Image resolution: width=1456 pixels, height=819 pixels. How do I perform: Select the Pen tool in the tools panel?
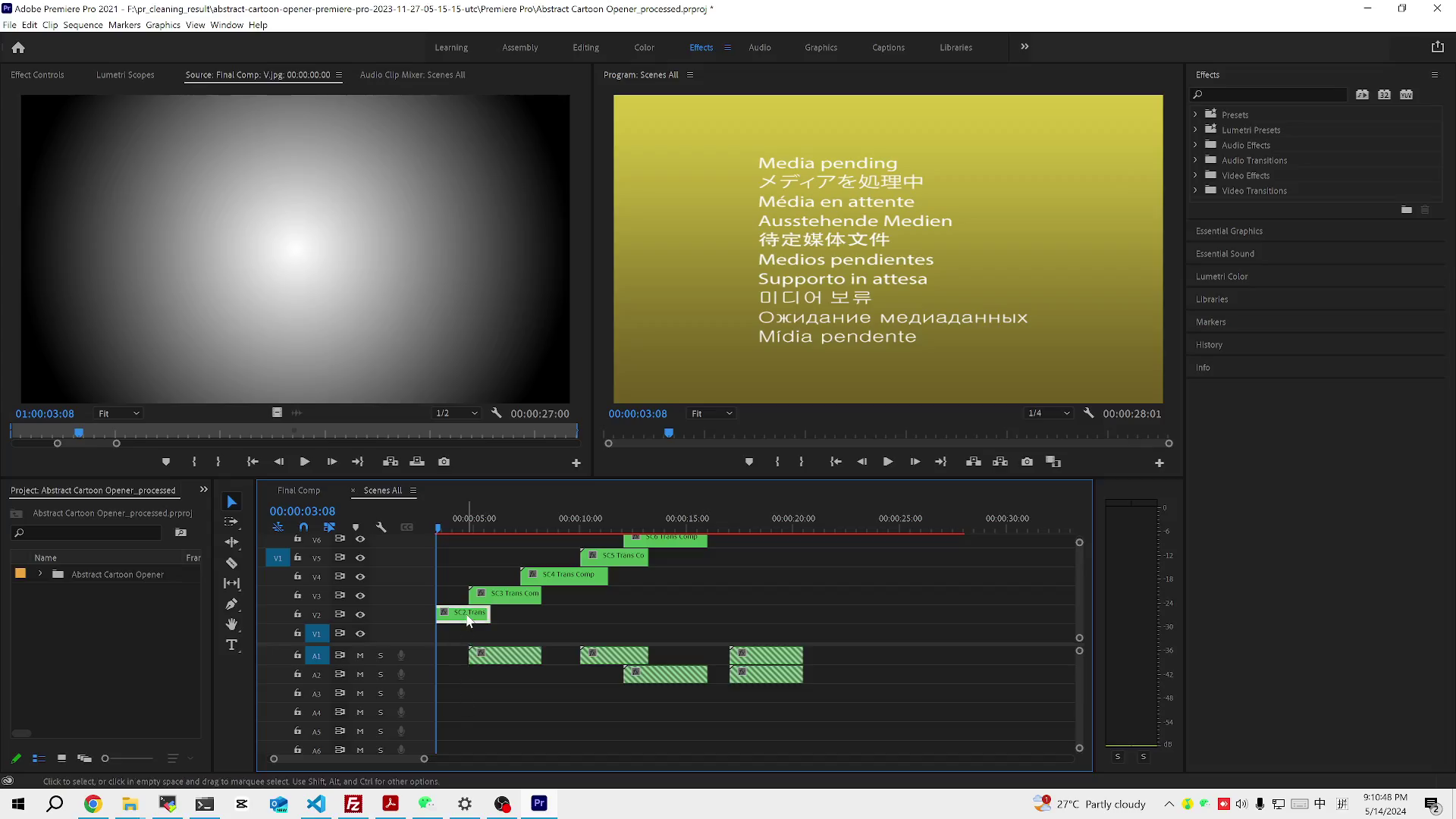tap(232, 604)
